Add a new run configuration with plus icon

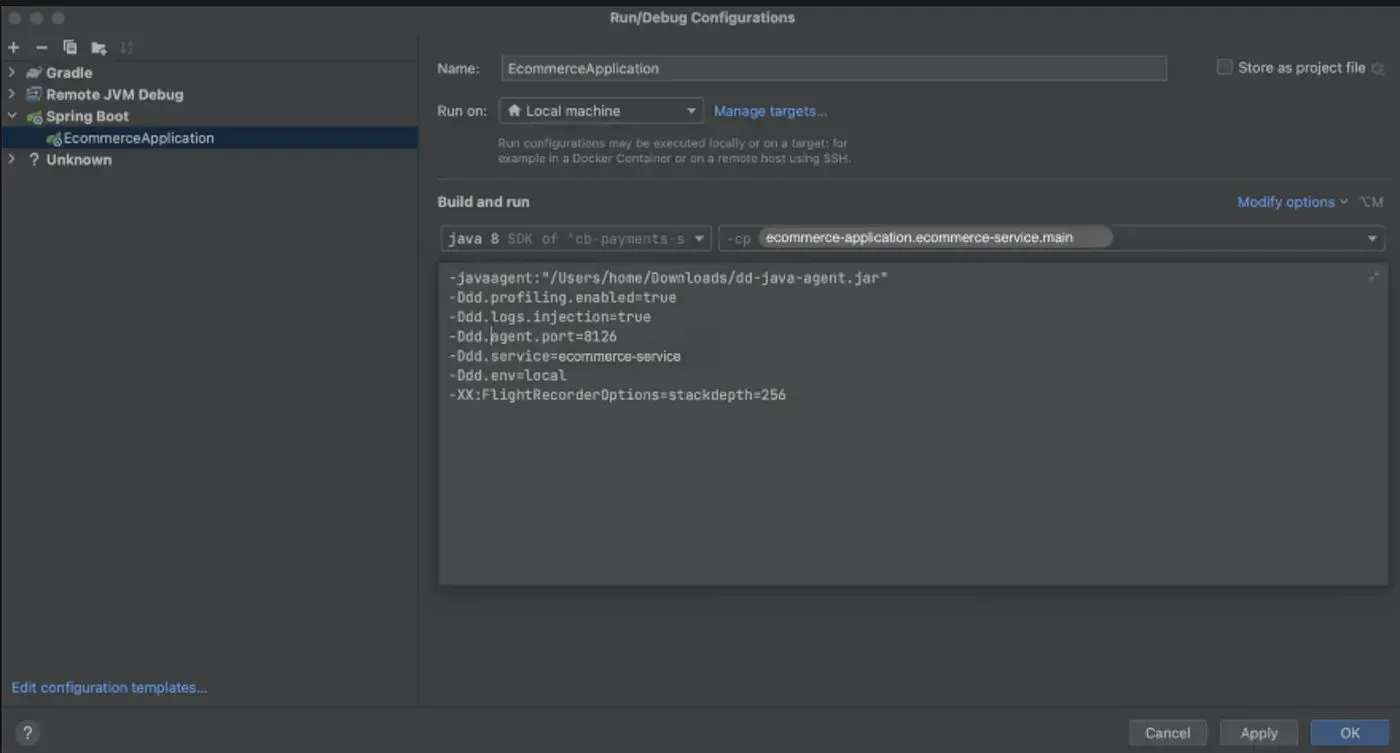point(13,47)
